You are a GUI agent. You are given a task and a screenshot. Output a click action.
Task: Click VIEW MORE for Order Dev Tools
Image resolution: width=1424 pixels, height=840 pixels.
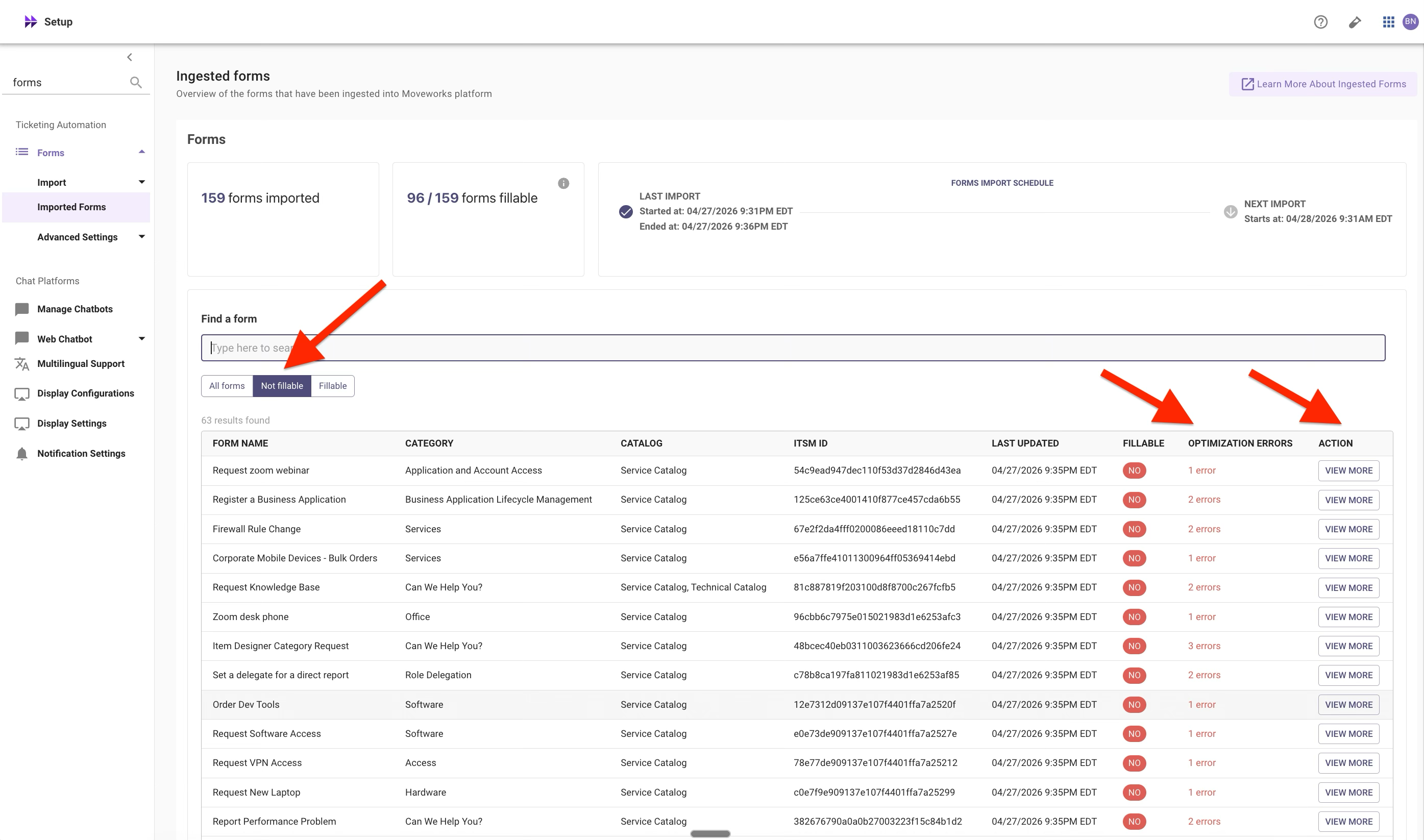1349,705
